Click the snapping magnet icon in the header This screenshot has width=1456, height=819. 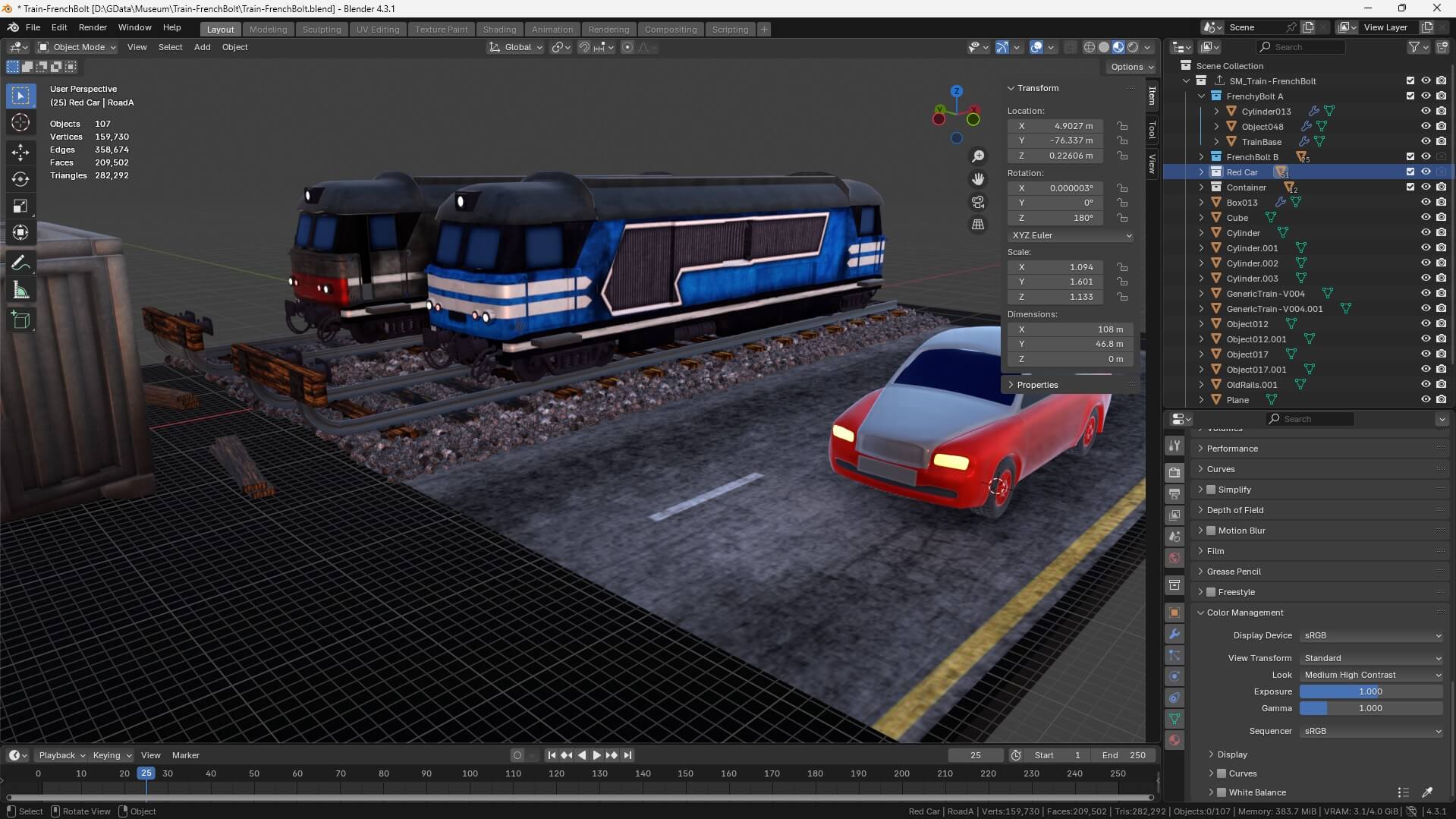point(584,46)
